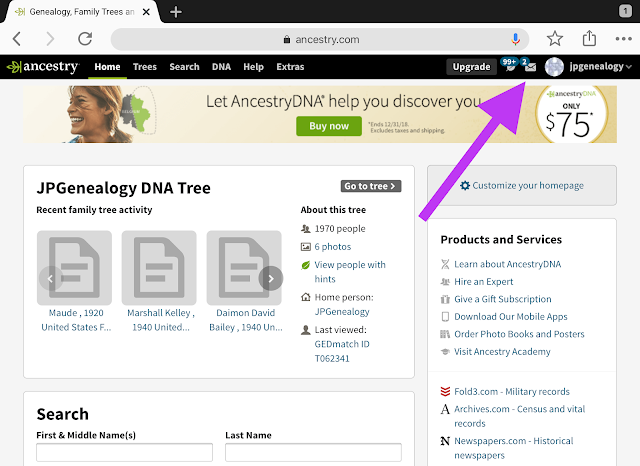Click Daimon David Bailey, 1940 link text
640x466 pixels.
(246, 320)
